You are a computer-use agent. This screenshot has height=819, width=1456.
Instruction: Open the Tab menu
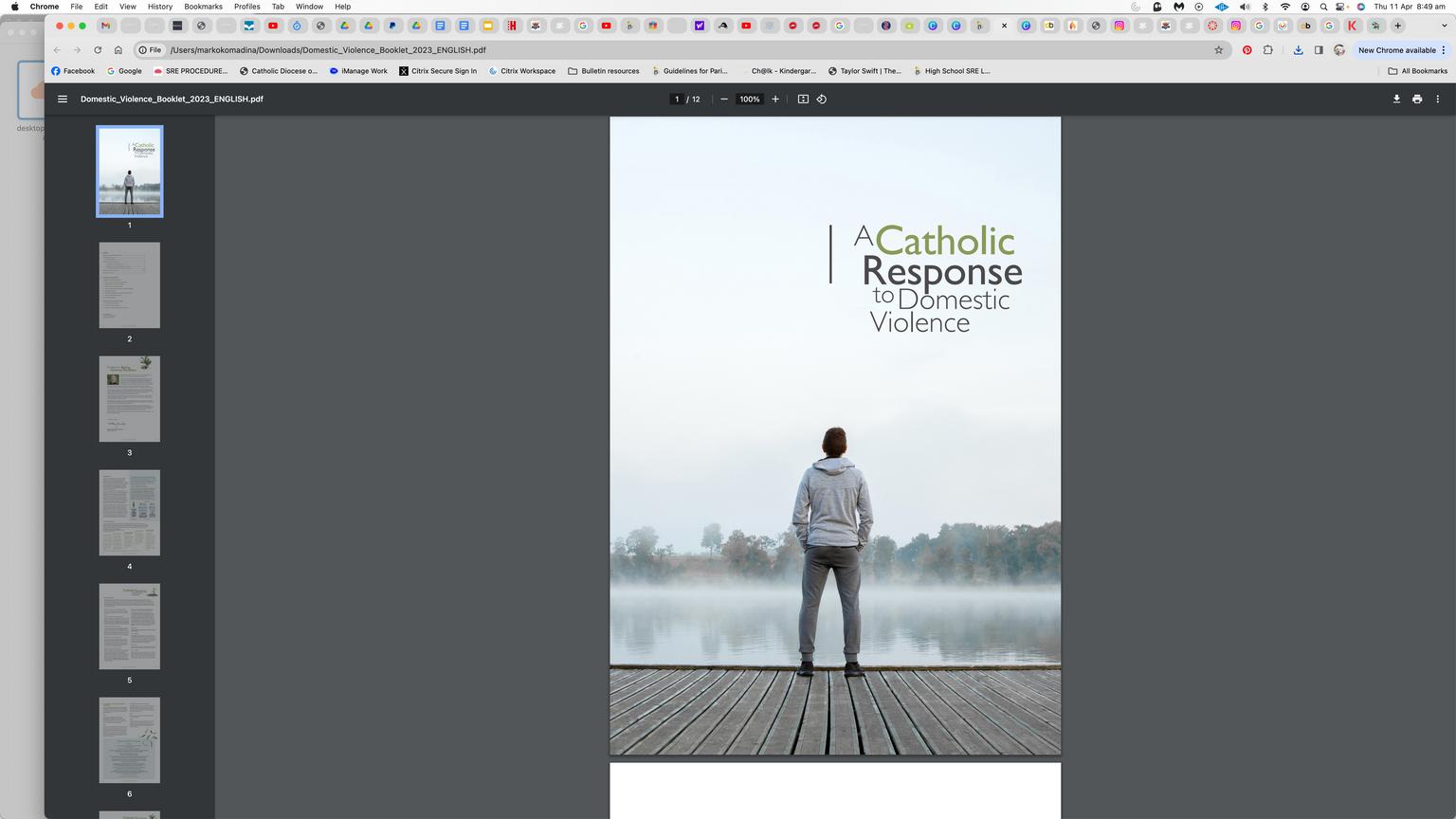coord(278,7)
